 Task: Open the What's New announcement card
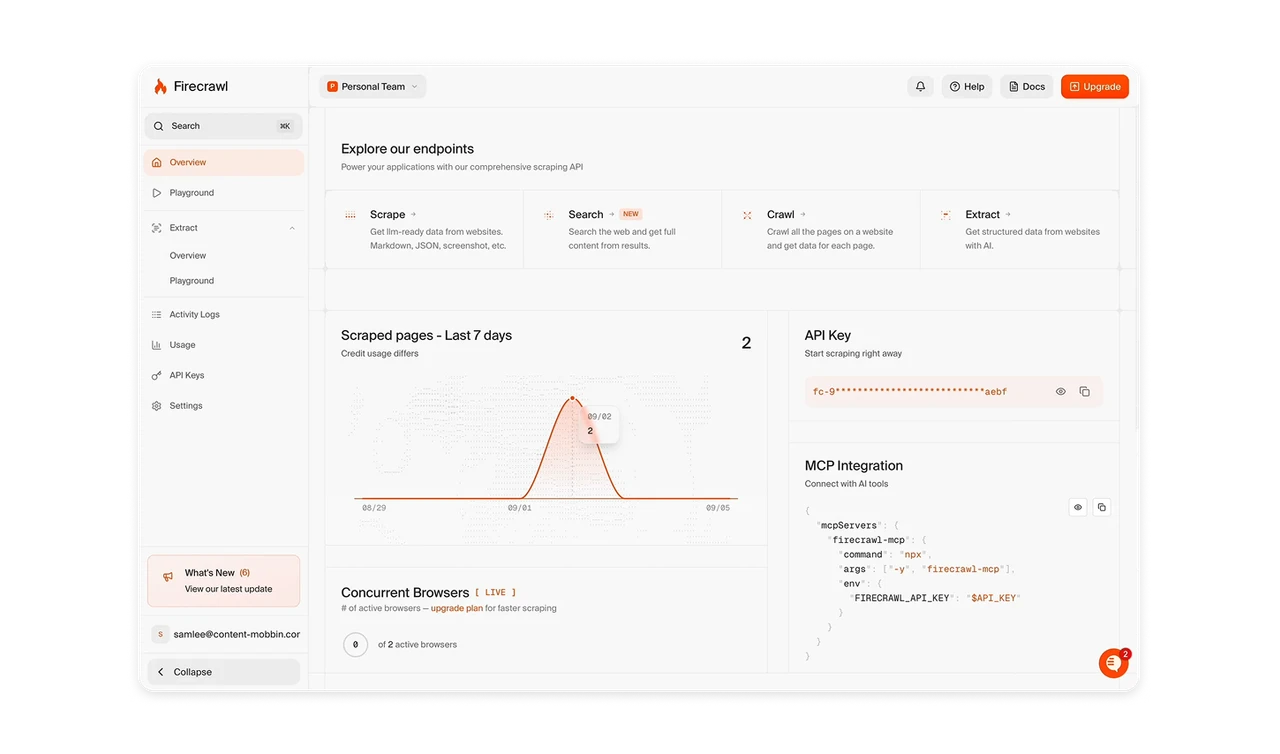(224, 581)
